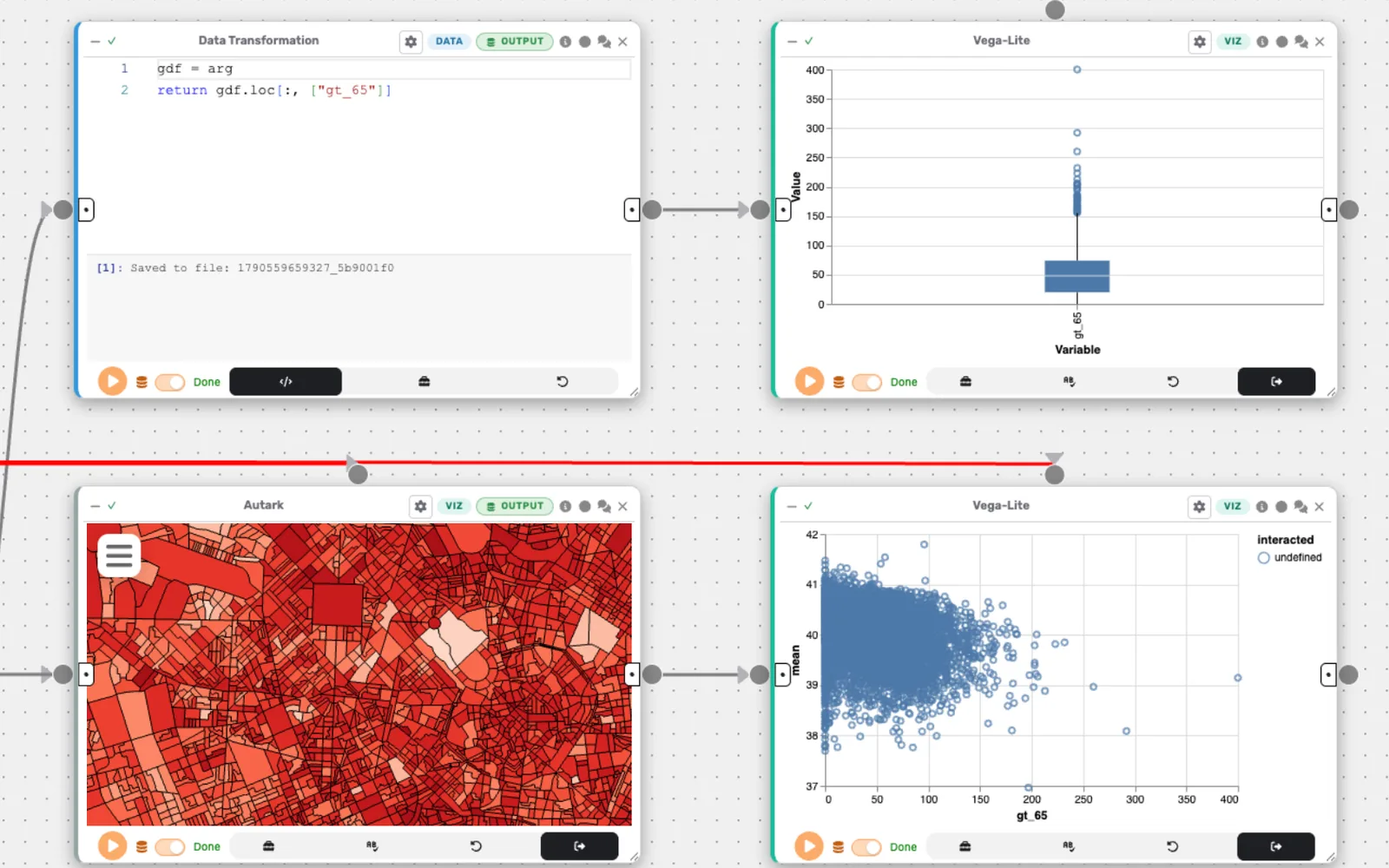Click database icon in bottom Vega-Lite footer

click(838, 847)
